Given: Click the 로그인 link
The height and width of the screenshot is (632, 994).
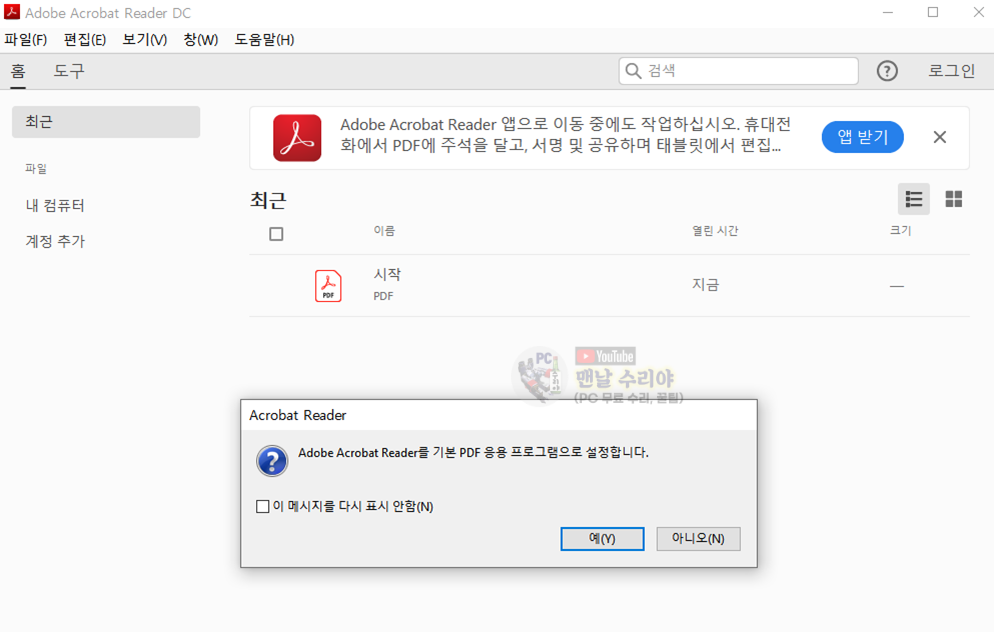Looking at the screenshot, I should click(x=952, y=71).
